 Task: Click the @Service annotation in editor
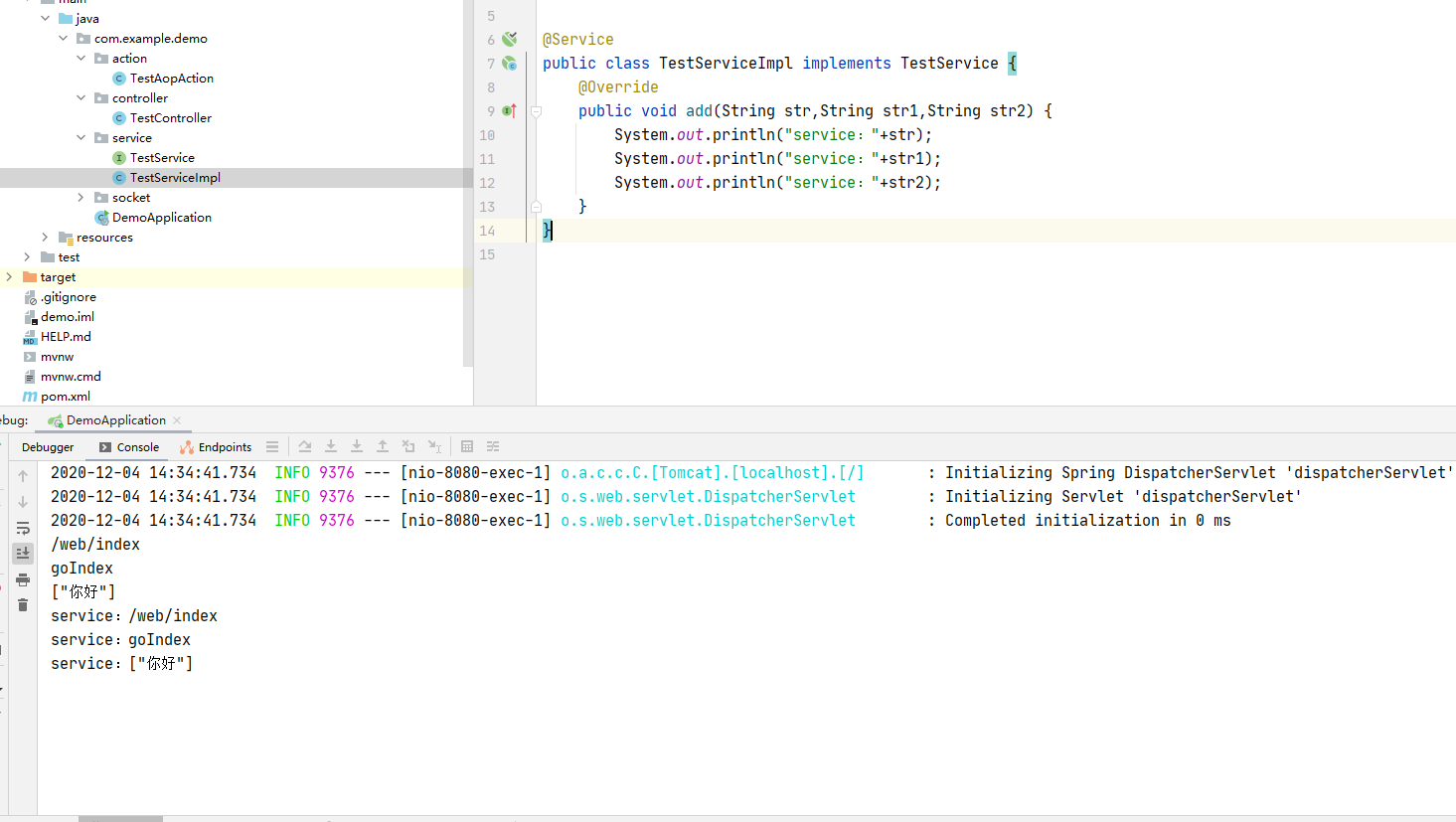(577, 39)
